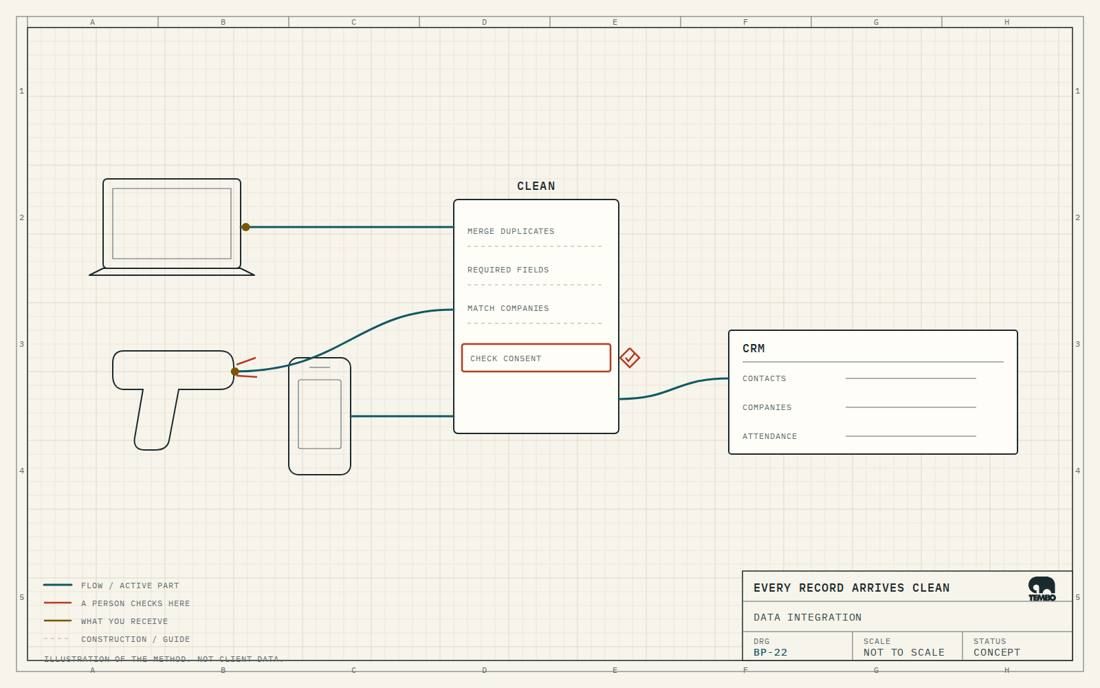Click the EVERY RECORD ARRIVES CLEAN title
The width and height of the screenshot is (1100, 688).
coord(851,588)
